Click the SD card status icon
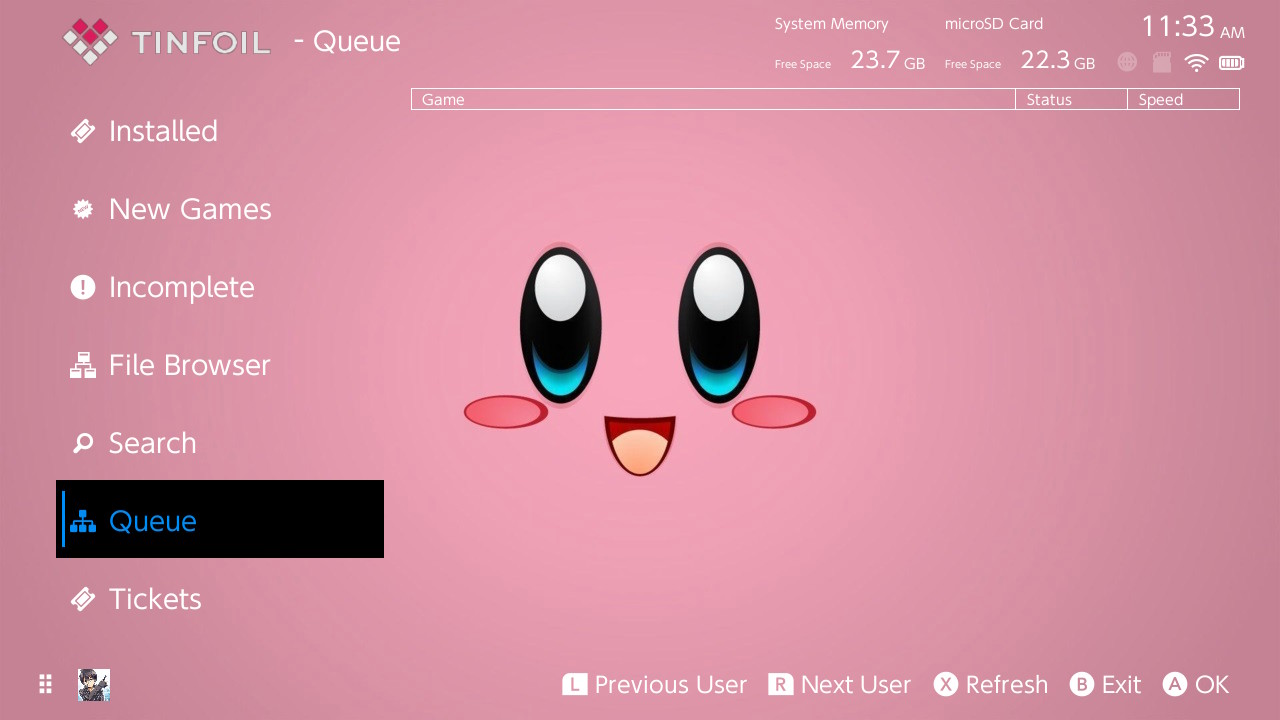Screen dimensions: 1280x720 (1161, 62)
